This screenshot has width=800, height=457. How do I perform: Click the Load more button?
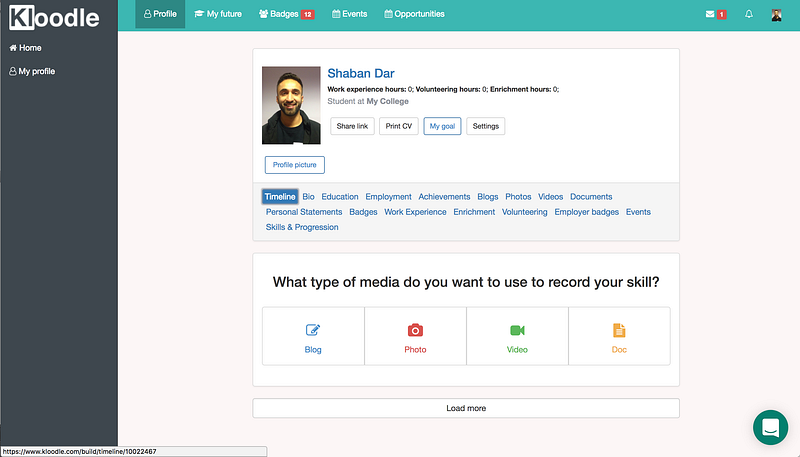[x=466, y=408]
